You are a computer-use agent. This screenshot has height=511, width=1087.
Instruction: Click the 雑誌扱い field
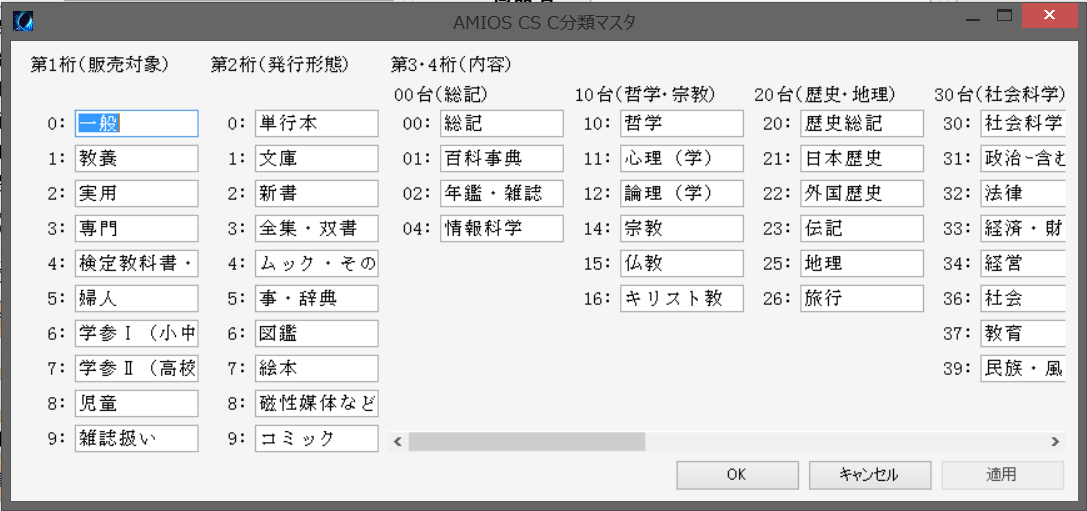(137, 438)
